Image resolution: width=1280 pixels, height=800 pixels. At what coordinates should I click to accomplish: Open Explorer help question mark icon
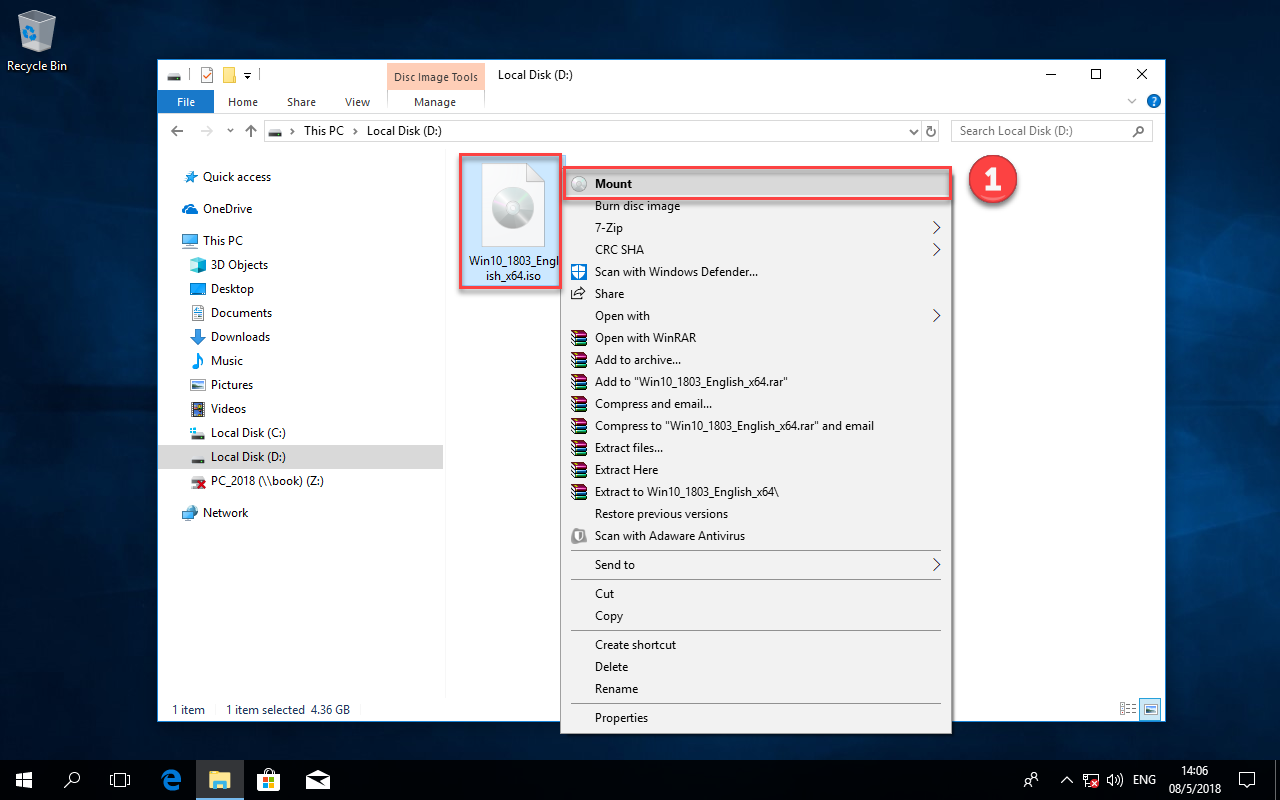(x=1153, y=101)
